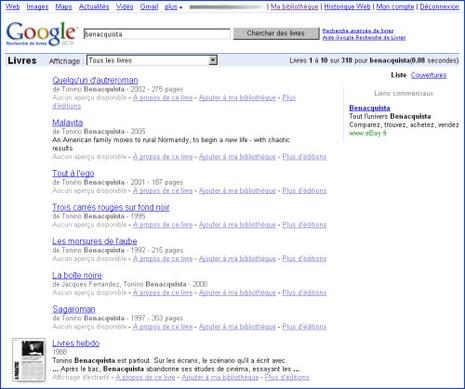Image resolution: width=465 pixels, height=389 pixels.
Task: Go to the Web tab link
Action: [13, 6]
